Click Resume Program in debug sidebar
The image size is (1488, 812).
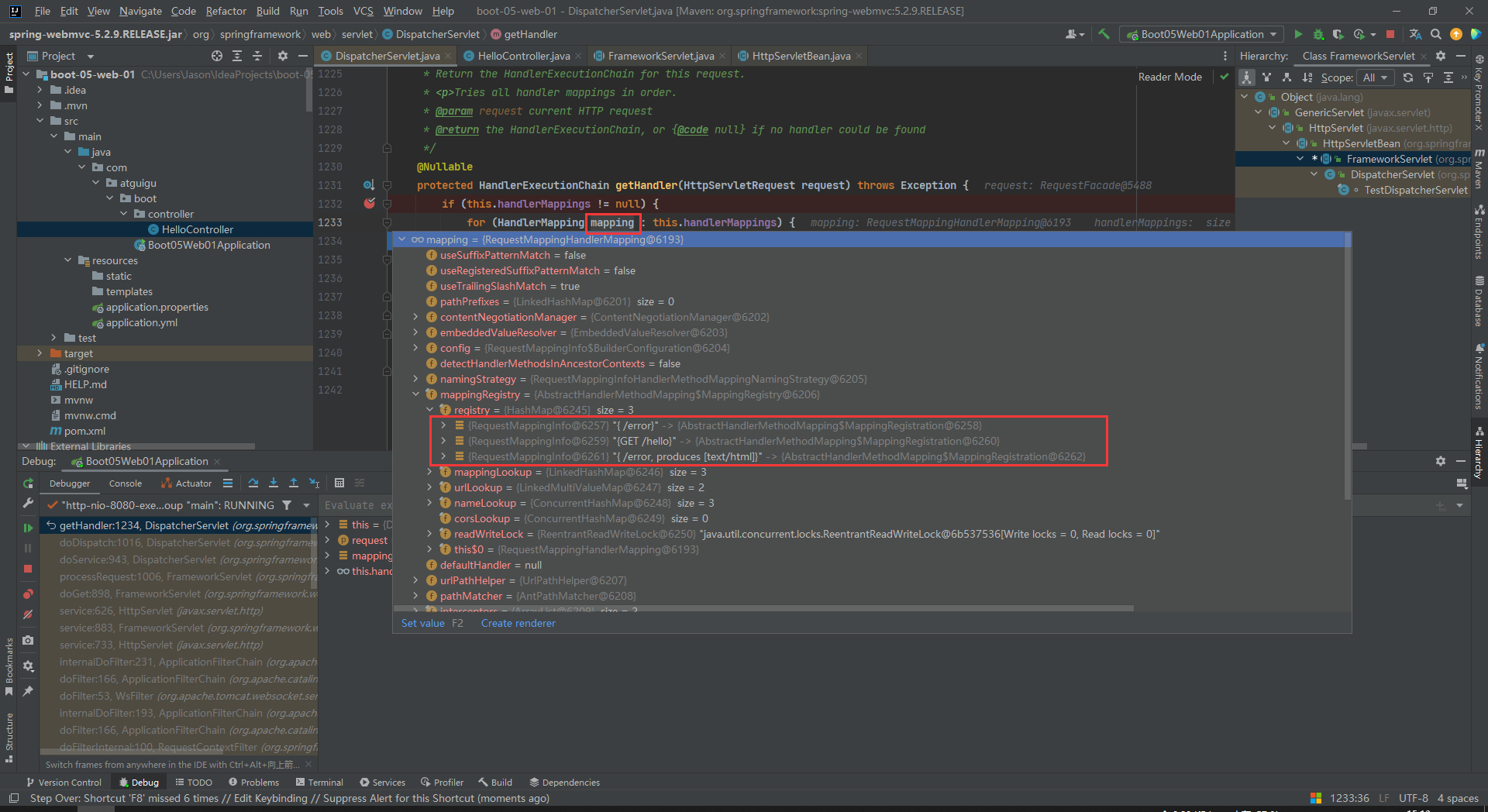(x=28, y=528)
